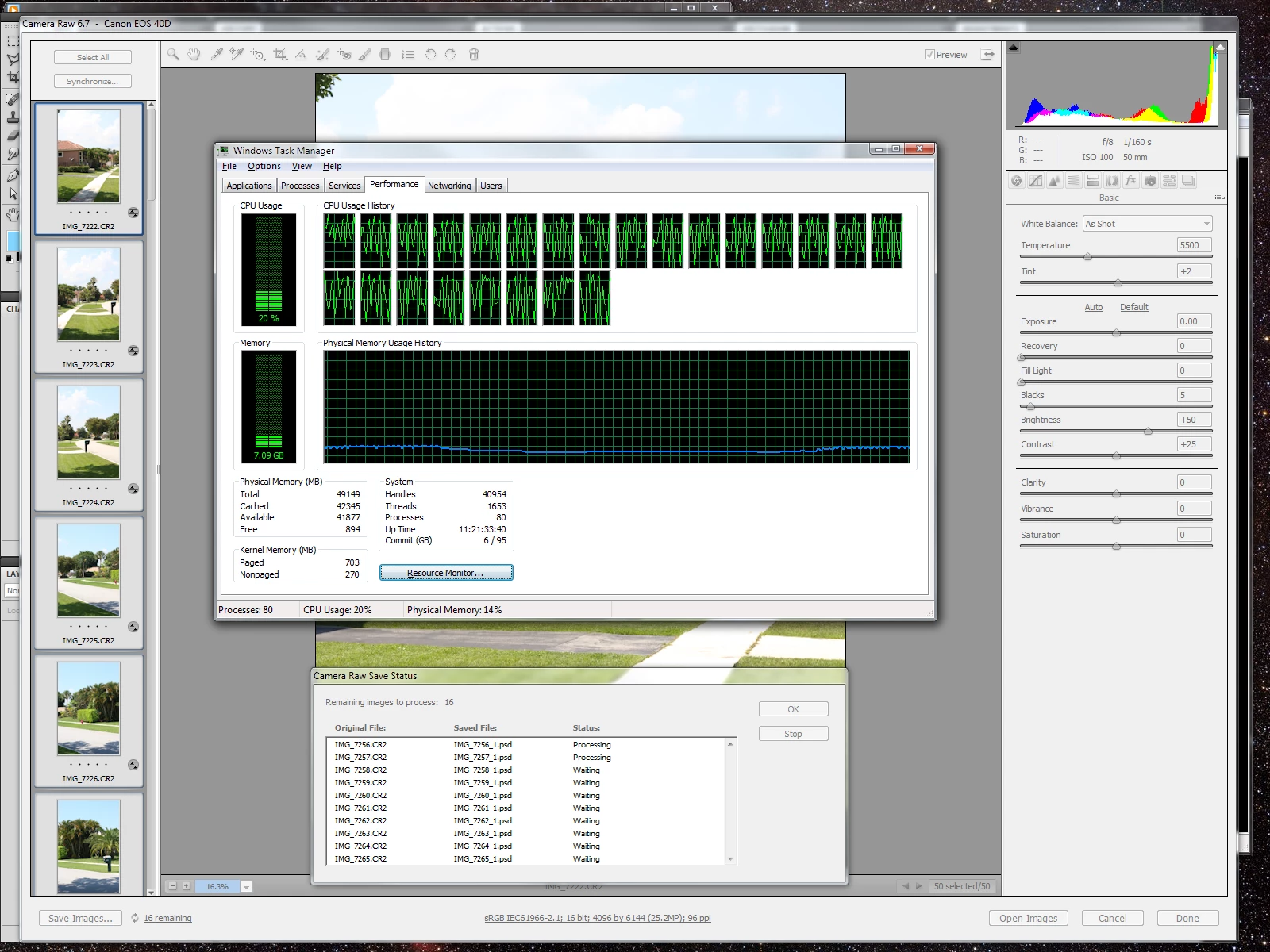Click the Tint value field
The height and width of the screenshot is (952, 1270).
(1195, 271)
